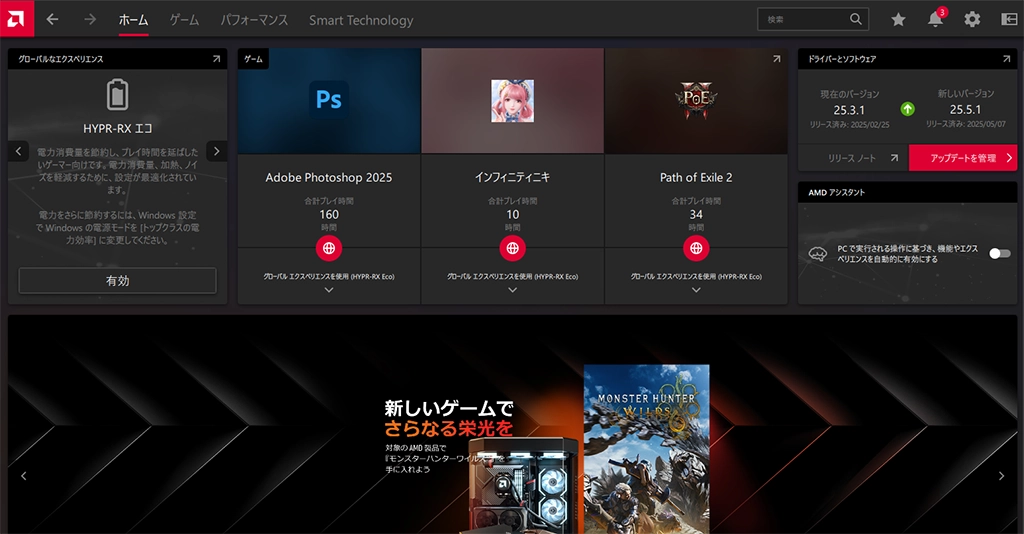
Task: Click the HYPR-RX エコ heading
Action: click(118, 129)
